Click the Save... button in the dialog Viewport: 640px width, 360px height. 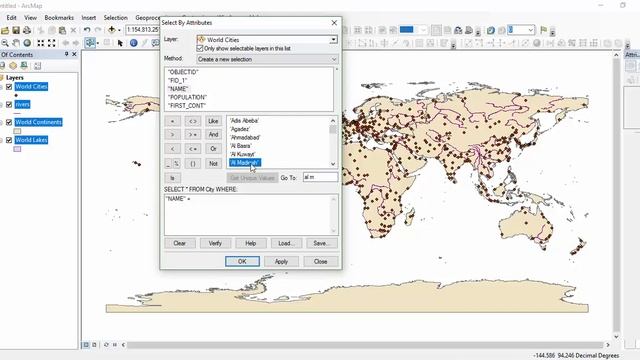[322, 243]
